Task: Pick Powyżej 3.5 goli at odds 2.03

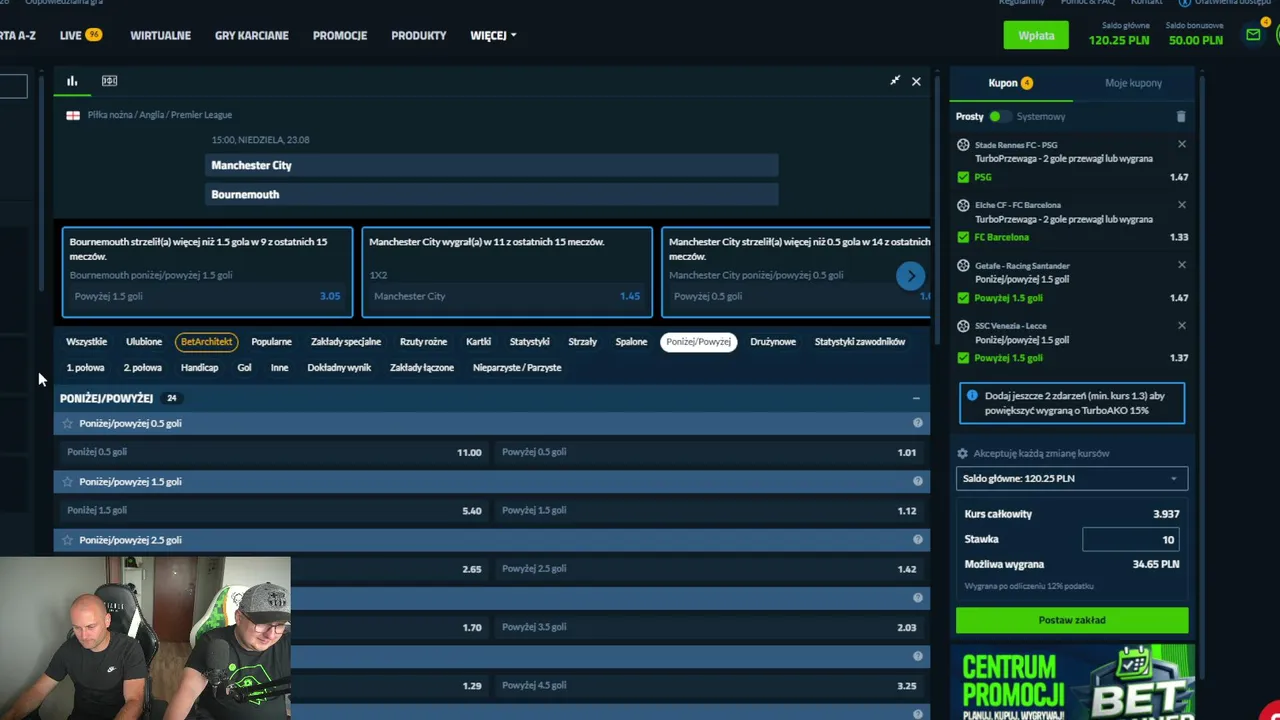Action: coord(709,627)
